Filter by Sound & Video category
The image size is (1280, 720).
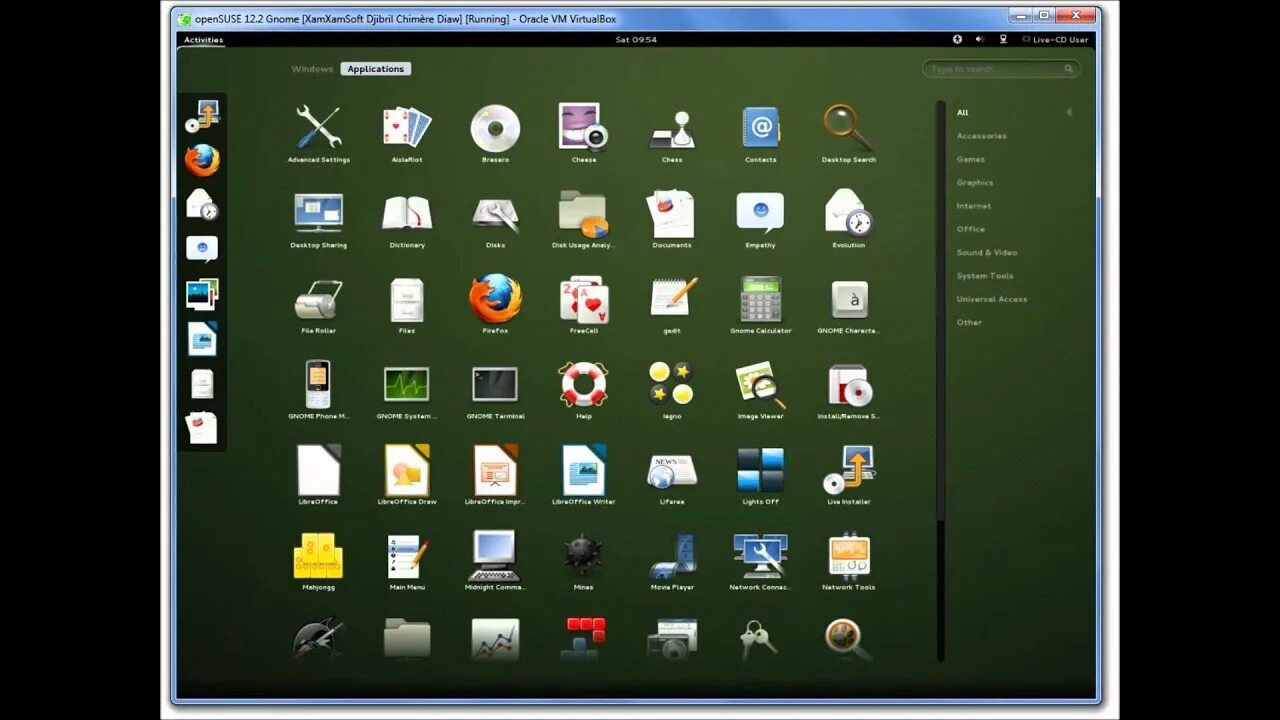tap(987, 252)
